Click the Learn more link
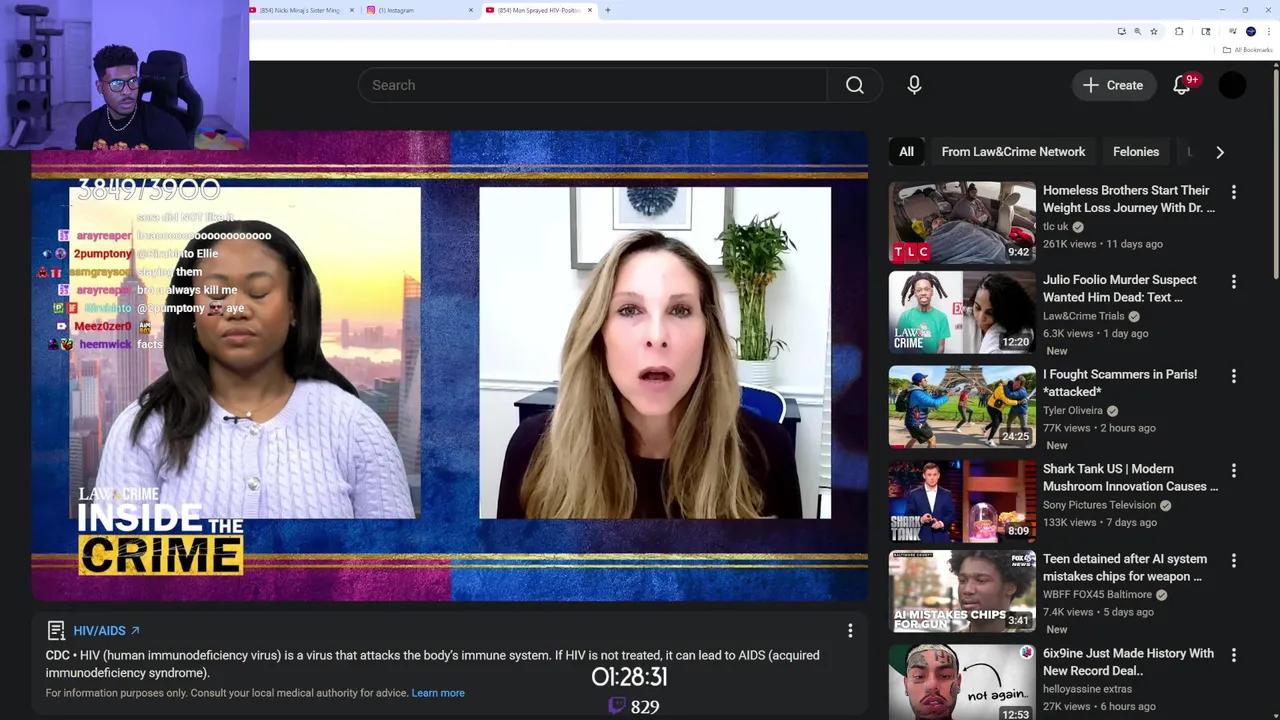This screenshot has height=720, width=1280. coord(438,693)
